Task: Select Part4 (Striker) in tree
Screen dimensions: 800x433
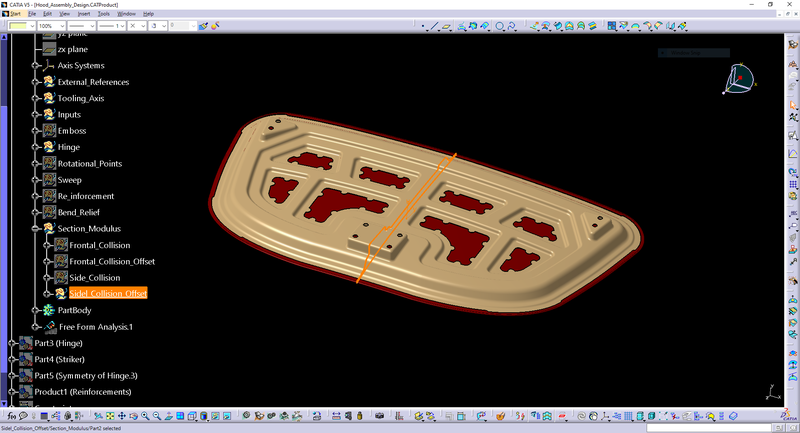Action: tap(59, 359)
